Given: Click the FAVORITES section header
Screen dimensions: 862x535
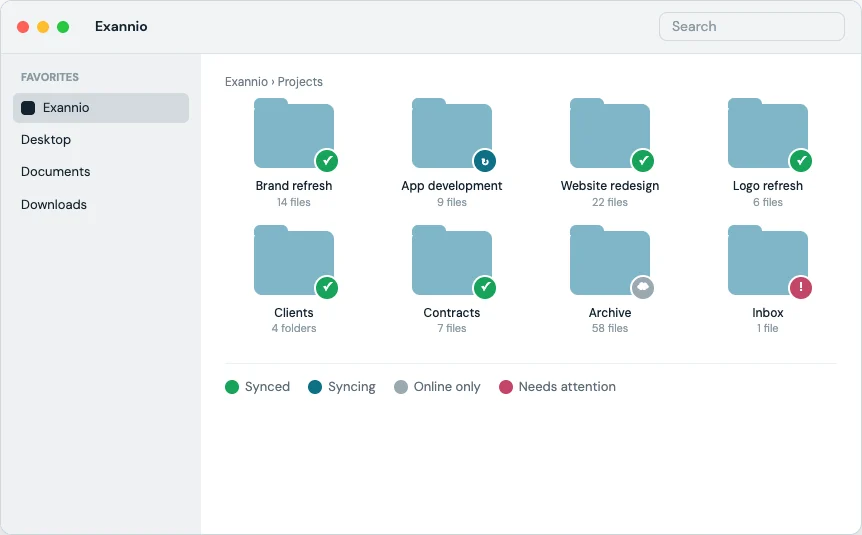Looking at the screenshot, I should click(x=50, y=78).
